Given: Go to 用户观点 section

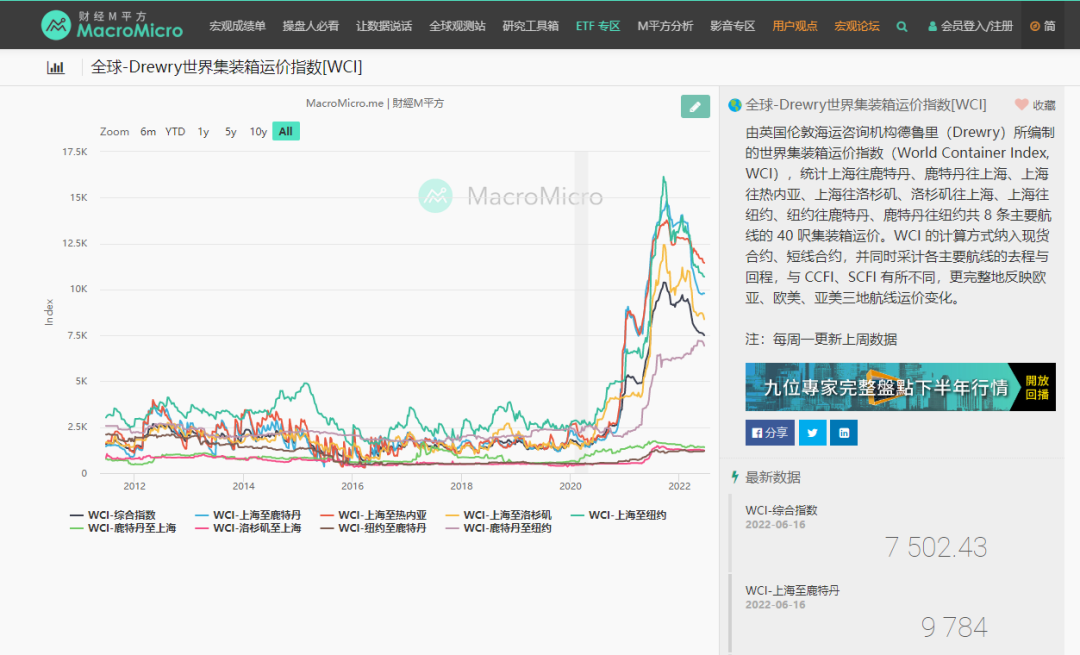Looking at the screenshot, I should click(795, 26).
